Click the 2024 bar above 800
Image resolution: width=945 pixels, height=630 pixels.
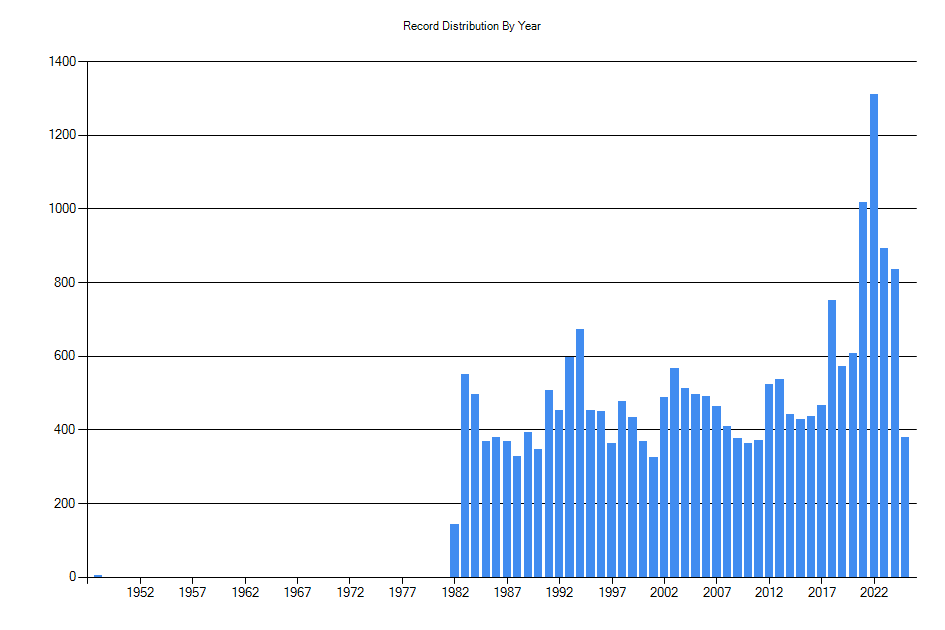pos(894,423)
